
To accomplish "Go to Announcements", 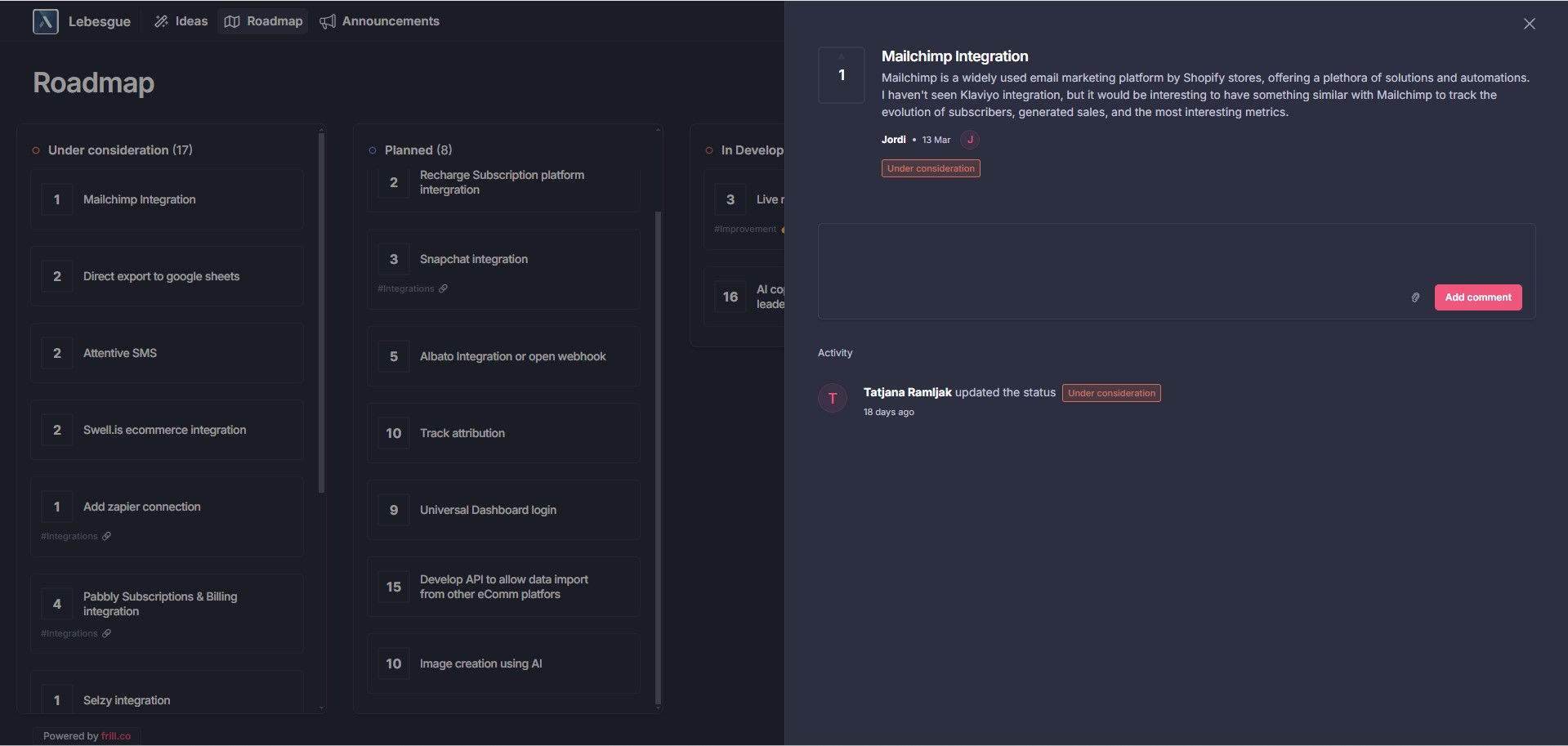I will tap(379, 21).
